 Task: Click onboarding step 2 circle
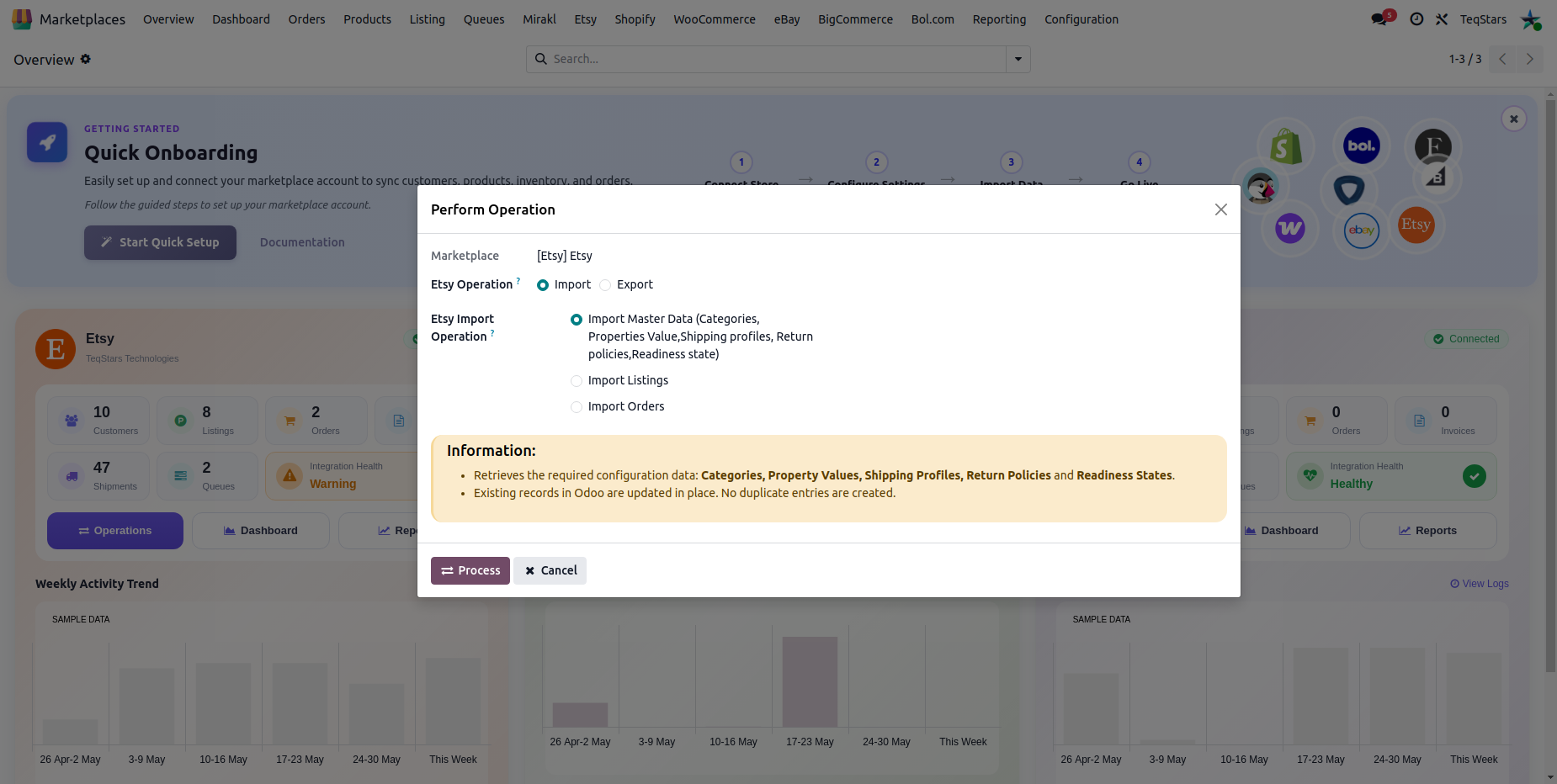876,162
